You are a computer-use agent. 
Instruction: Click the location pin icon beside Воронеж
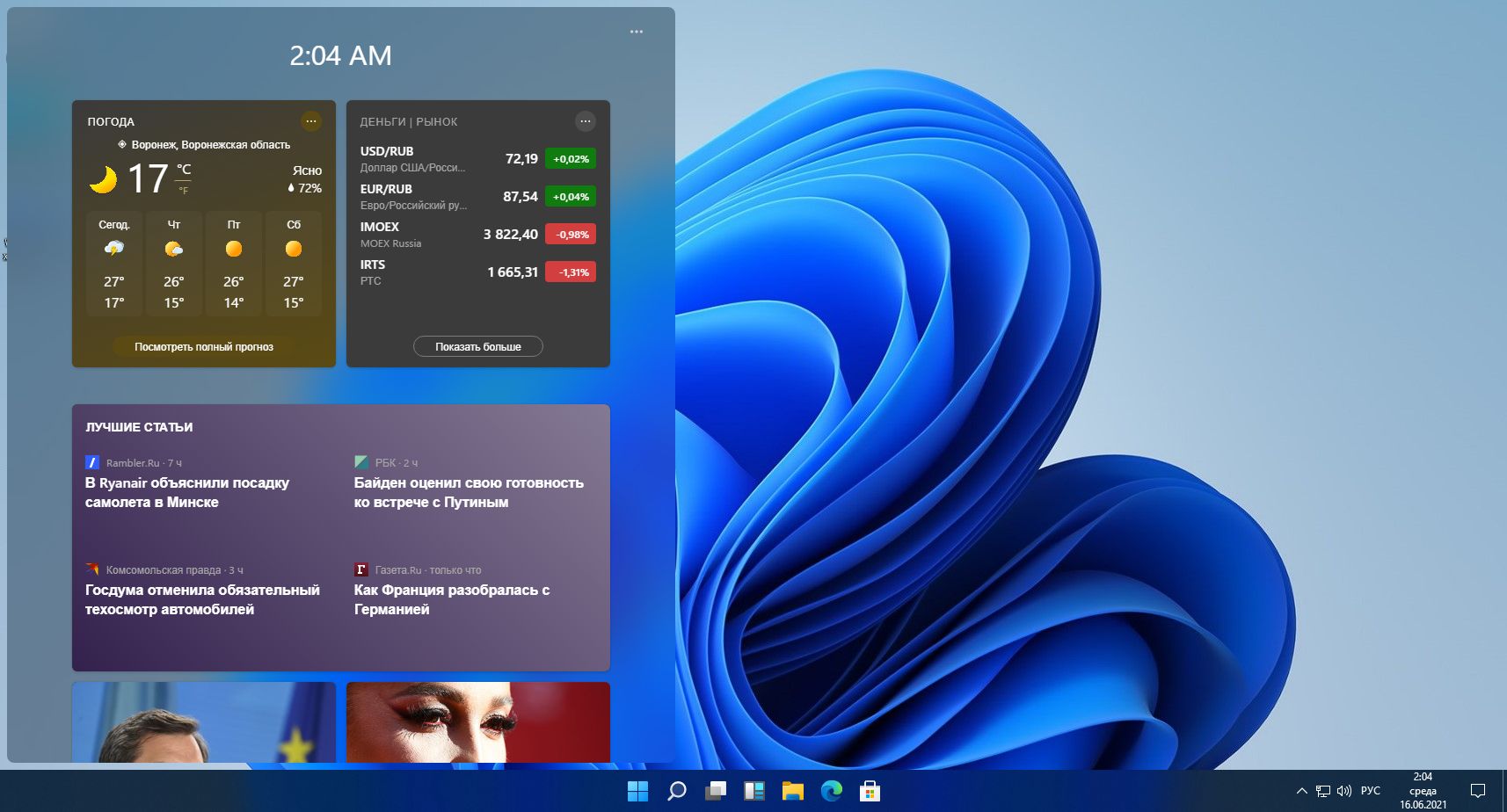(122, 144)
